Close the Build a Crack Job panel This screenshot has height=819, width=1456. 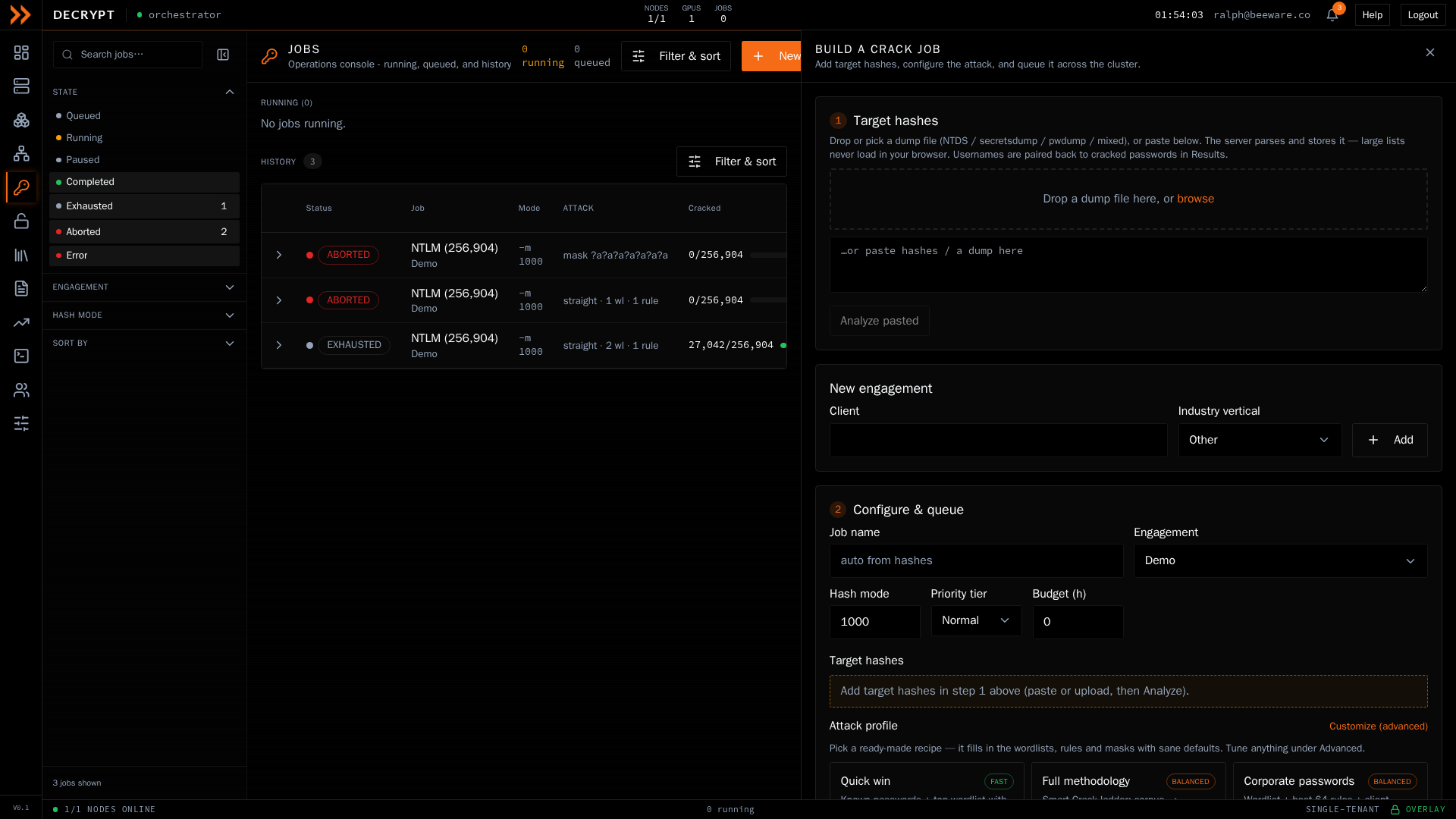pyautogui.click(x=1429, y=52)
